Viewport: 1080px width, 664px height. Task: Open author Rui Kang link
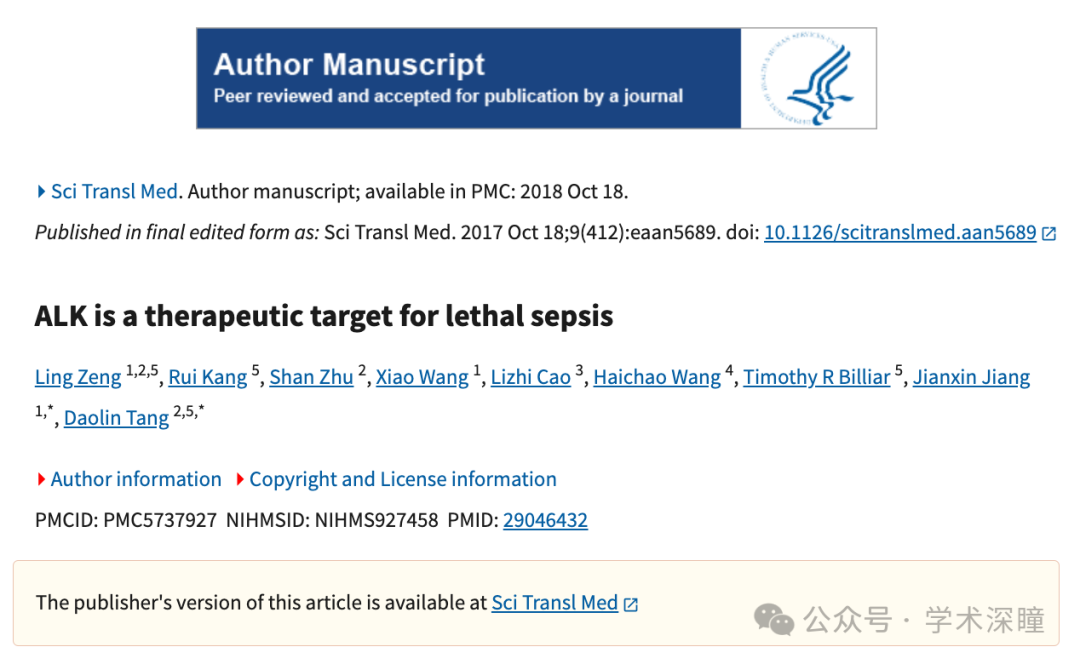(207, 377)
